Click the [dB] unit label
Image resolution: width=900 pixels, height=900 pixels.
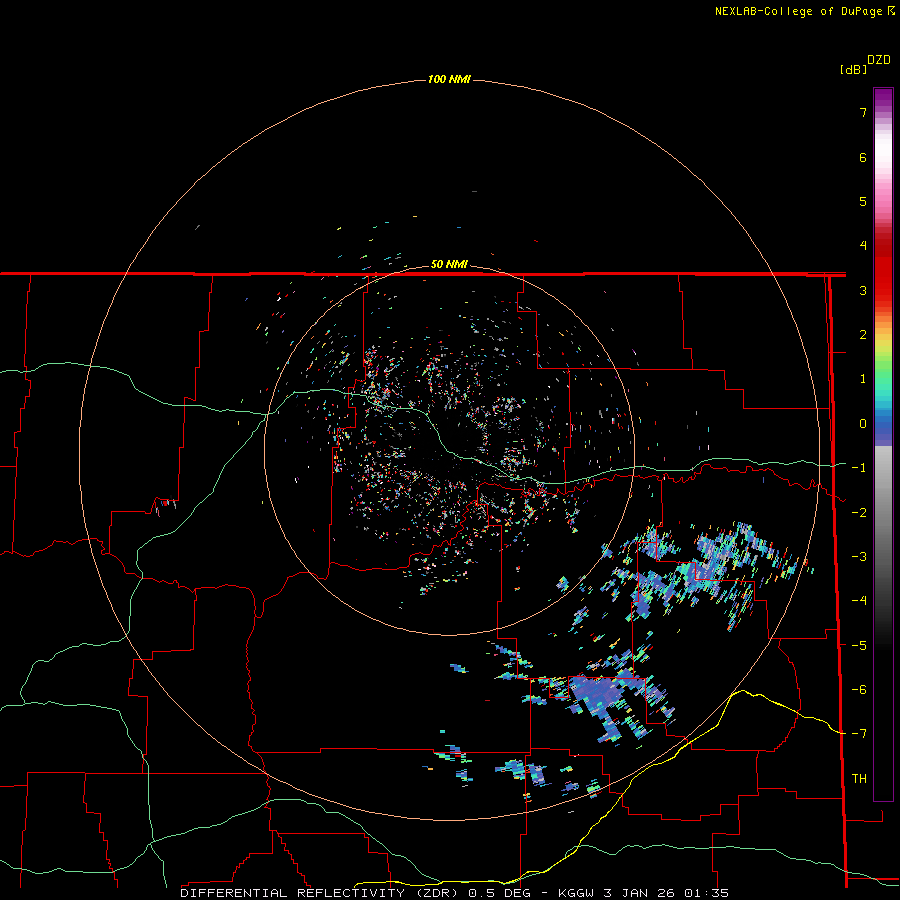click(854, 69)
